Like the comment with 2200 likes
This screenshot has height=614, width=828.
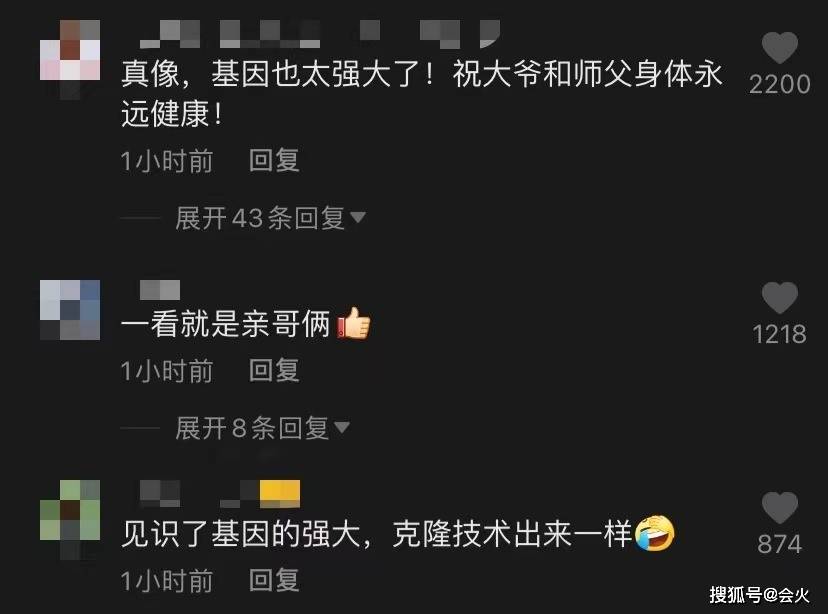pyautogui.click(x=779, y=48)
